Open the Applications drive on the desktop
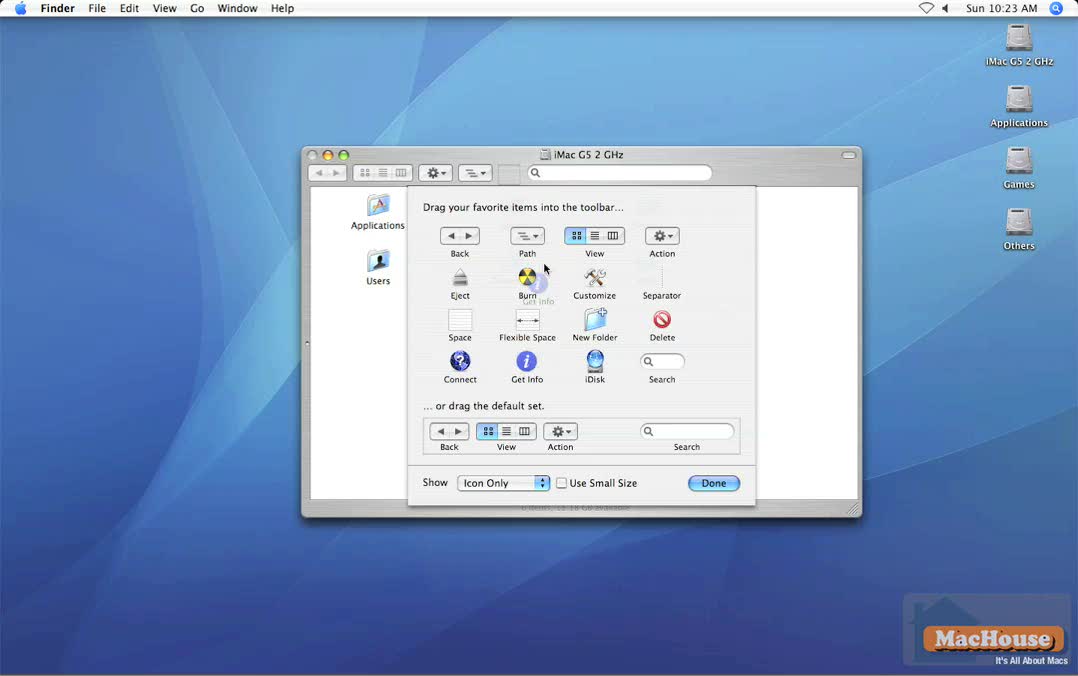 (1019, 99)
